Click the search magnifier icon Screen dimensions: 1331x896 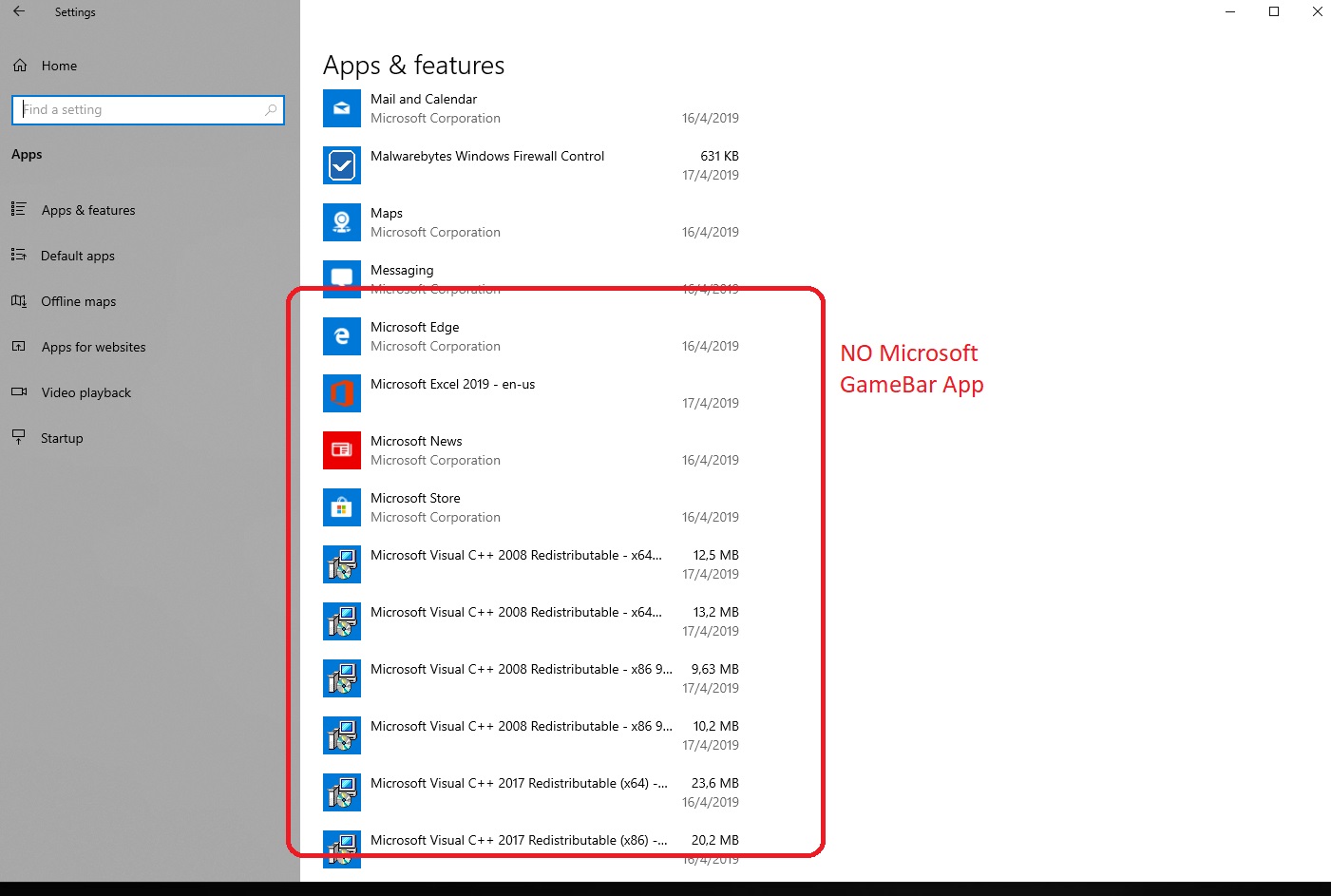pyautogui.click(x=271, y=109)
